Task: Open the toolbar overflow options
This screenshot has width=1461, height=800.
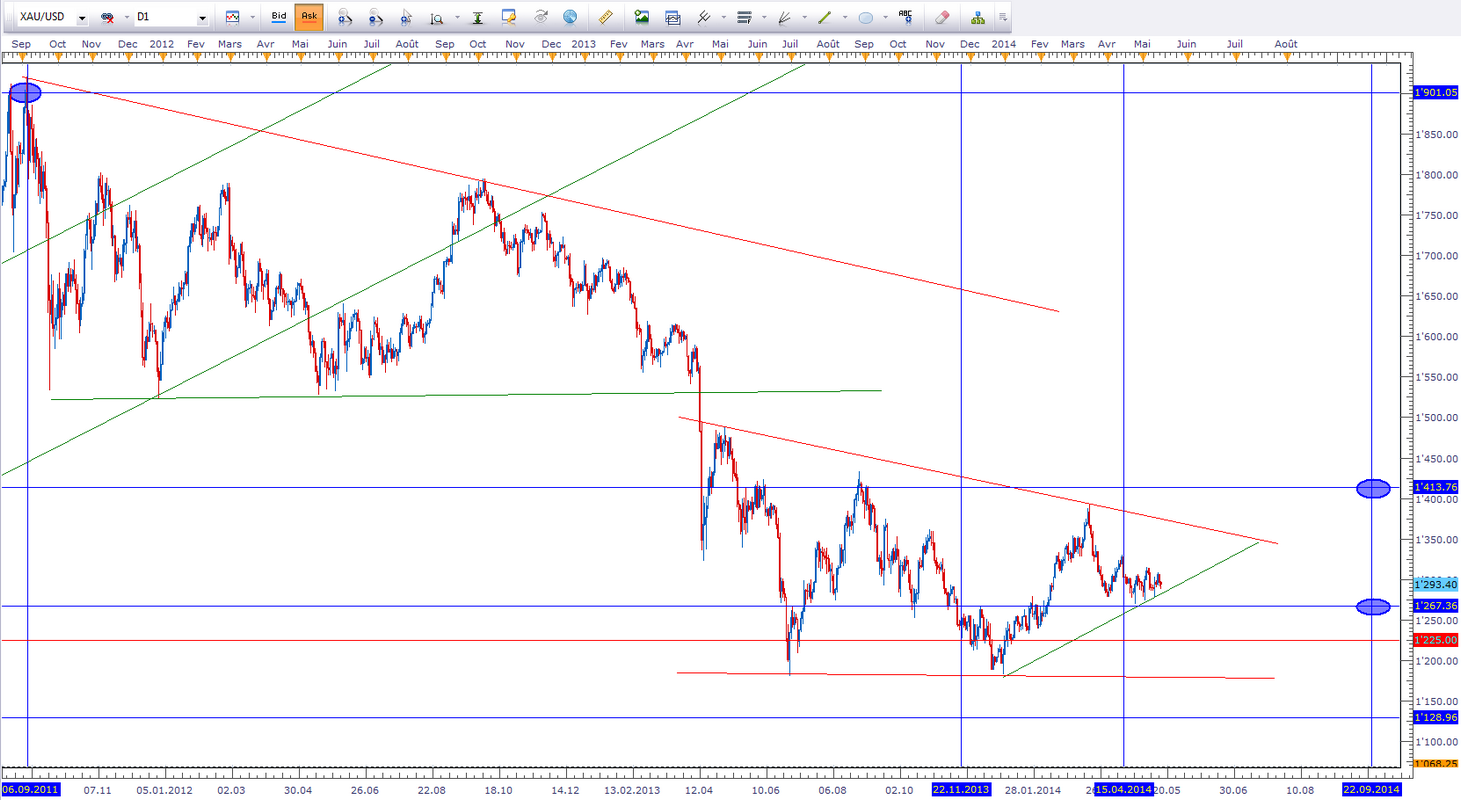Action: pos(1003,18)
